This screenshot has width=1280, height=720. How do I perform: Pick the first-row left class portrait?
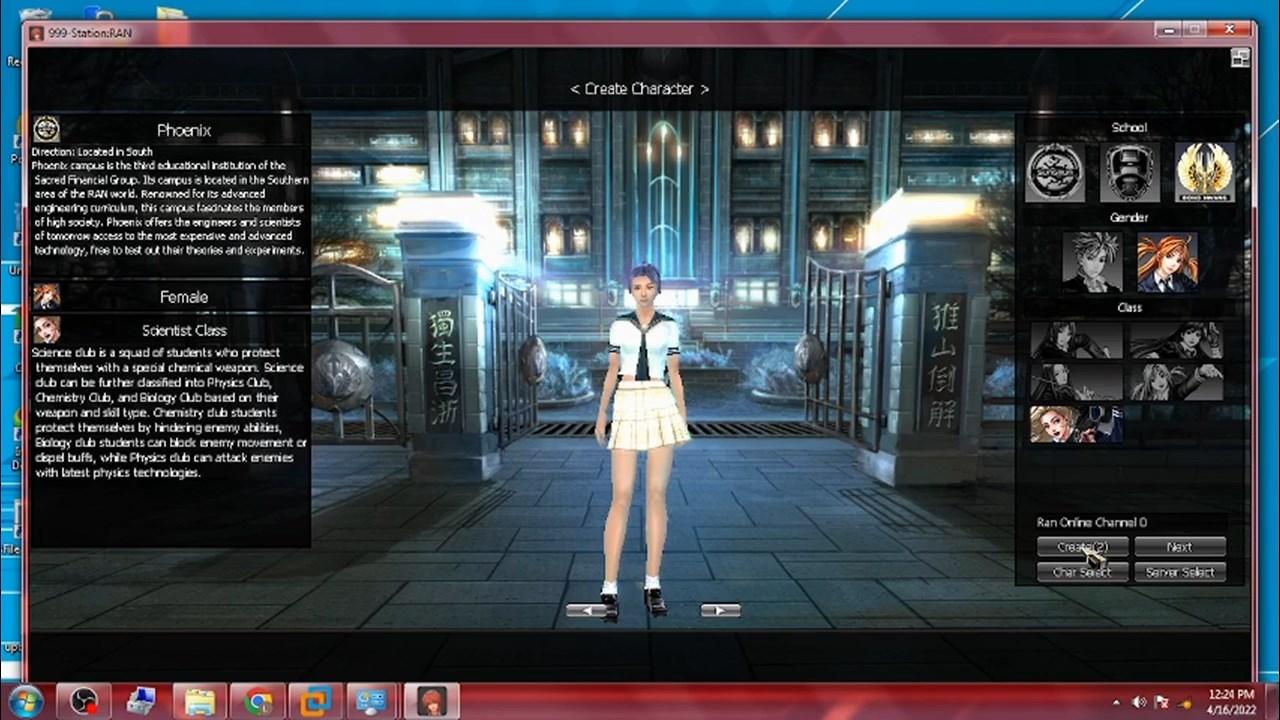(x=1077, y=340)
